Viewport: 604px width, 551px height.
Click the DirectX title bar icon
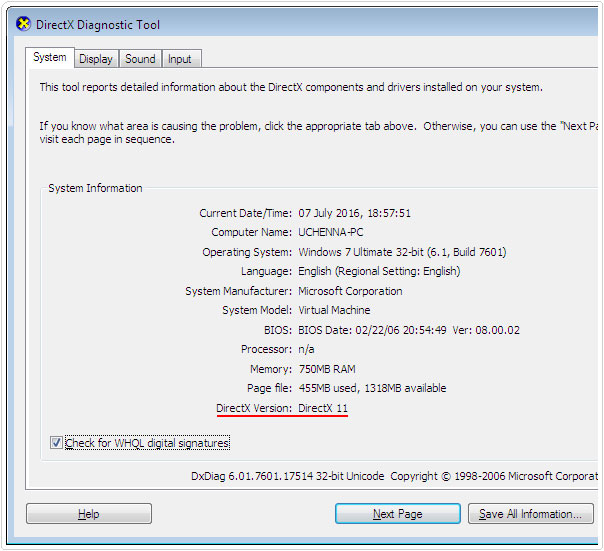[23, 24]
